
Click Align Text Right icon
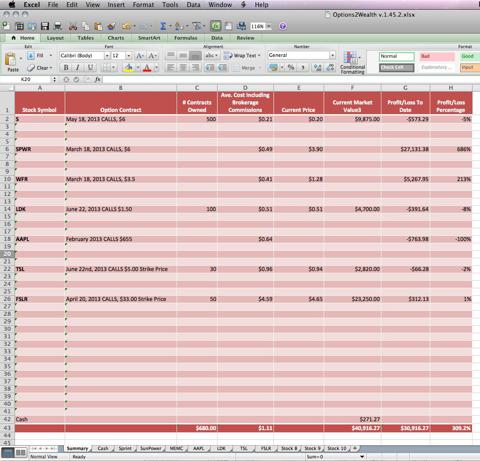click(x=195, y=68)
